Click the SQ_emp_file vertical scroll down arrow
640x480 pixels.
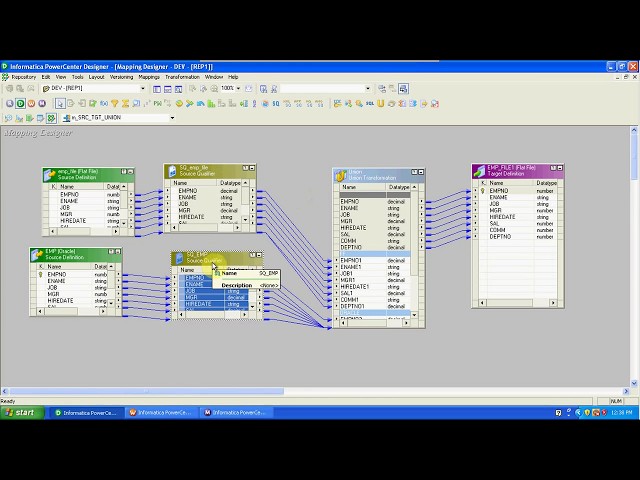point(245,220)
